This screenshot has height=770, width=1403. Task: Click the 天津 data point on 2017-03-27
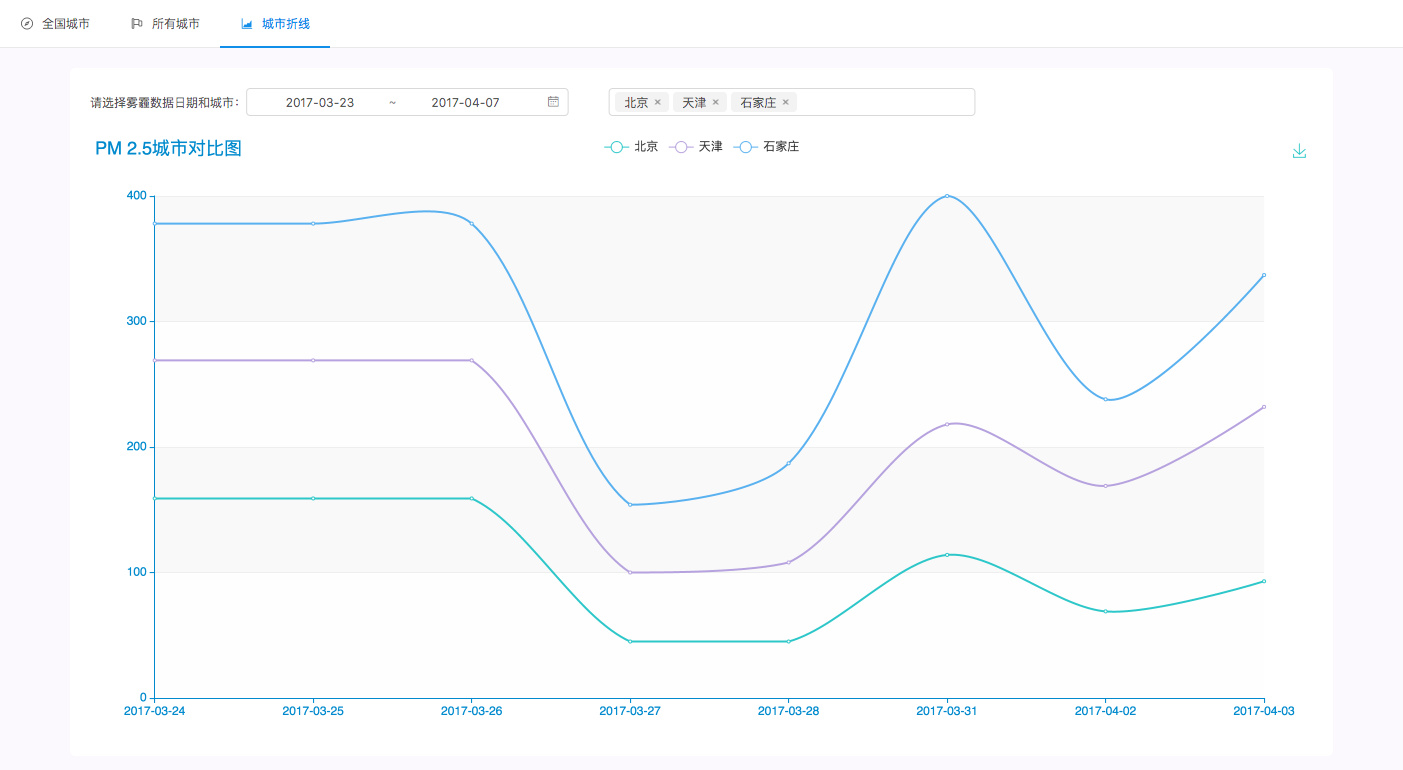[630, 572]
